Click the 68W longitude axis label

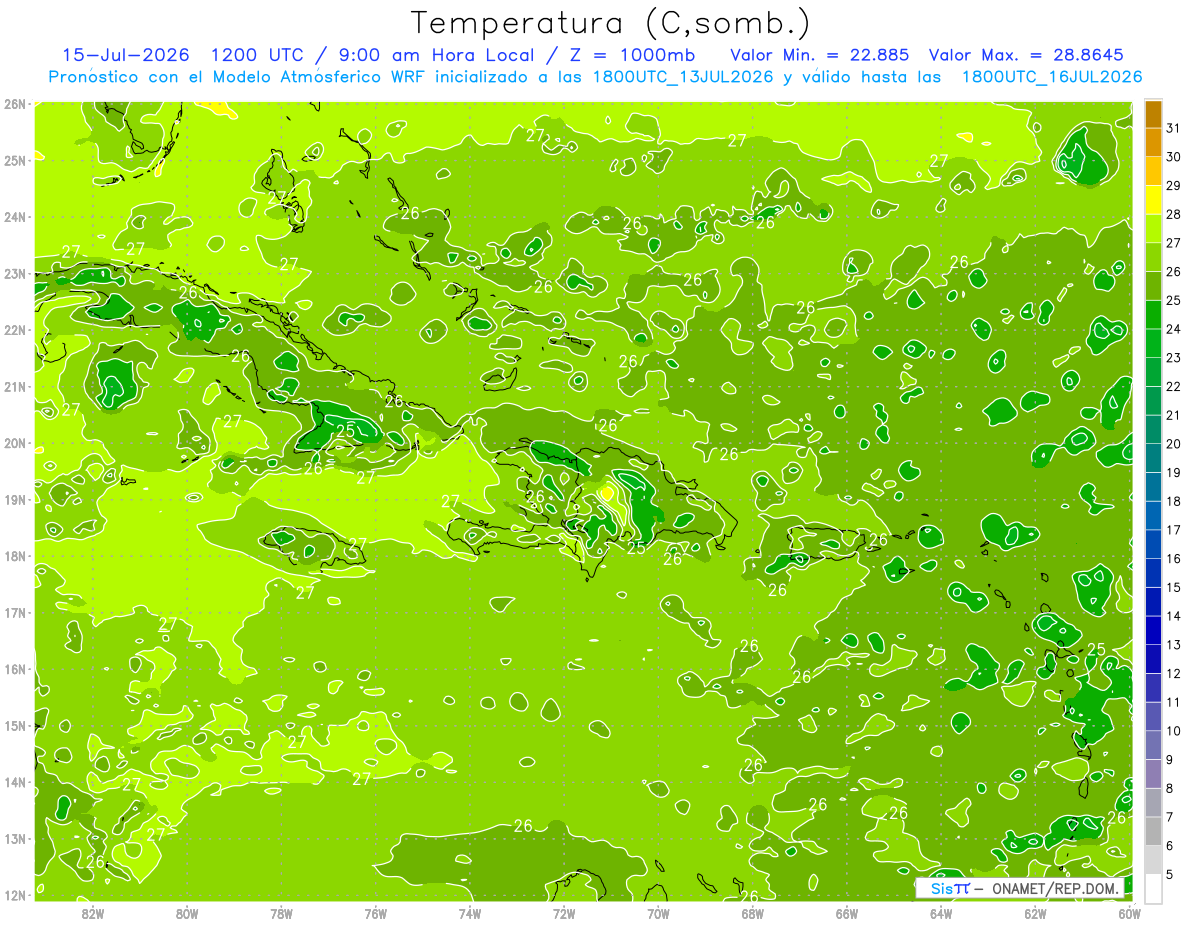pos(752,913)
